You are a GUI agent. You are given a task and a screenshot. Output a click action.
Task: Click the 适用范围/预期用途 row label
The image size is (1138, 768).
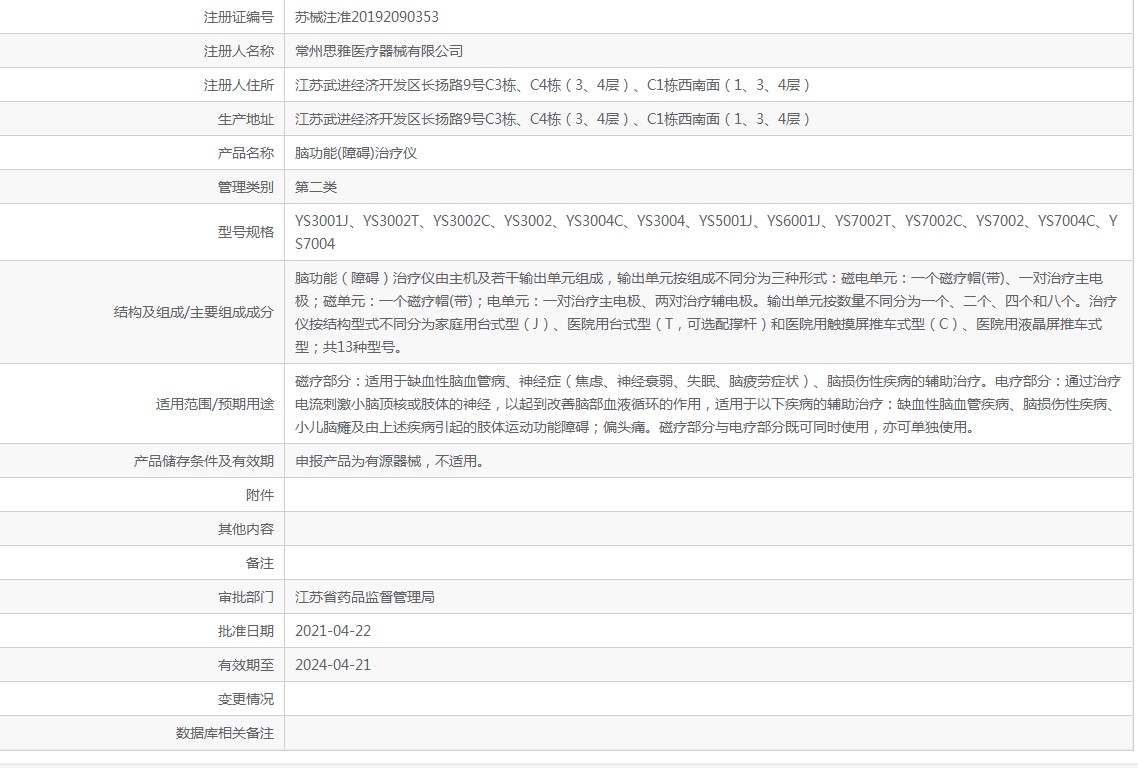coord(215,404)
